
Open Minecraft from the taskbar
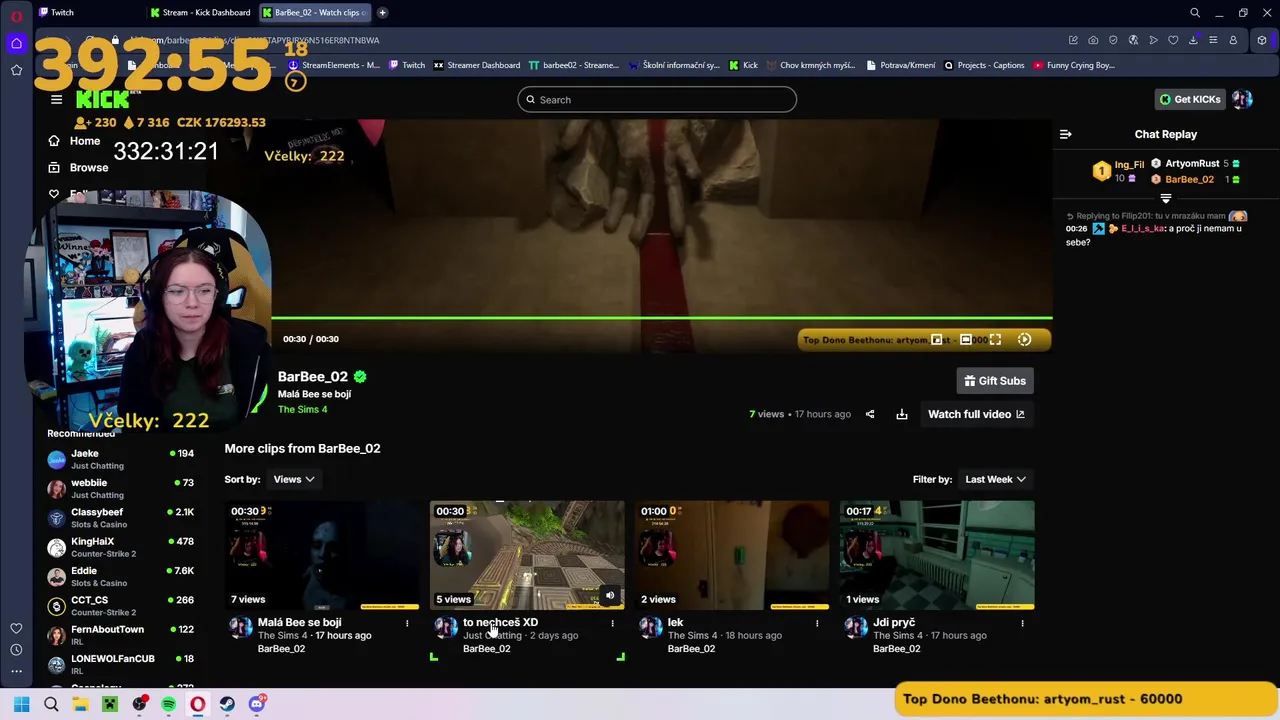tap(110, 704)
